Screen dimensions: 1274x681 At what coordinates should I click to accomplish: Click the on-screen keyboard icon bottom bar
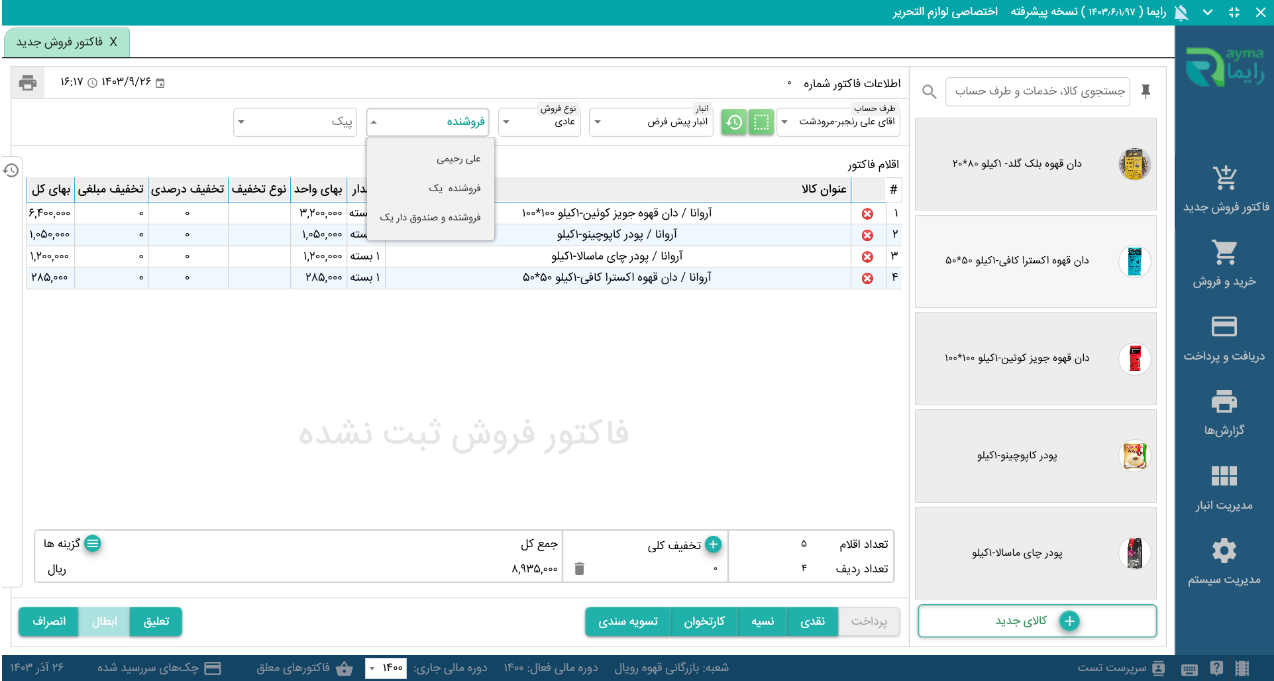(x=1190, y=666)
